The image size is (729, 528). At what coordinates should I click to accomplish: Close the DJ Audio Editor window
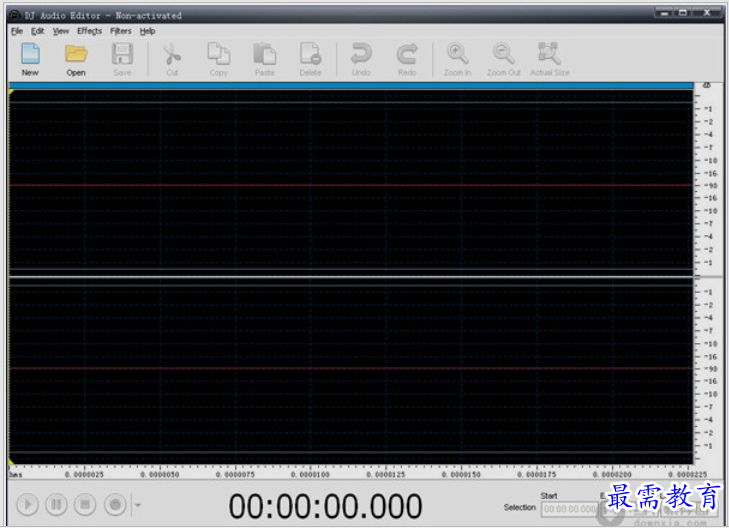[x=707, y=13]
